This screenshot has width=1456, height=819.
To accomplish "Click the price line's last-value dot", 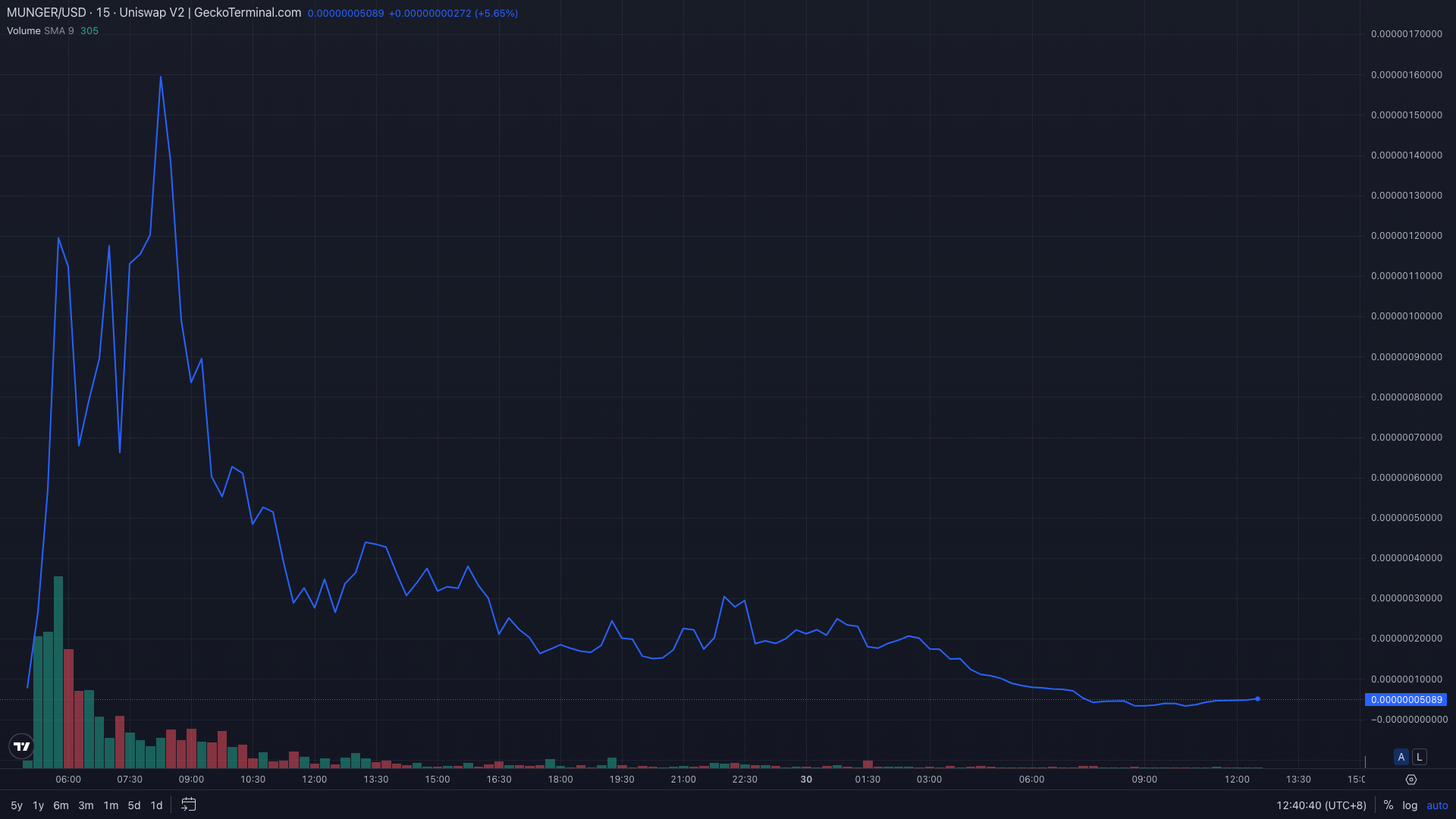I will 1257,699.
